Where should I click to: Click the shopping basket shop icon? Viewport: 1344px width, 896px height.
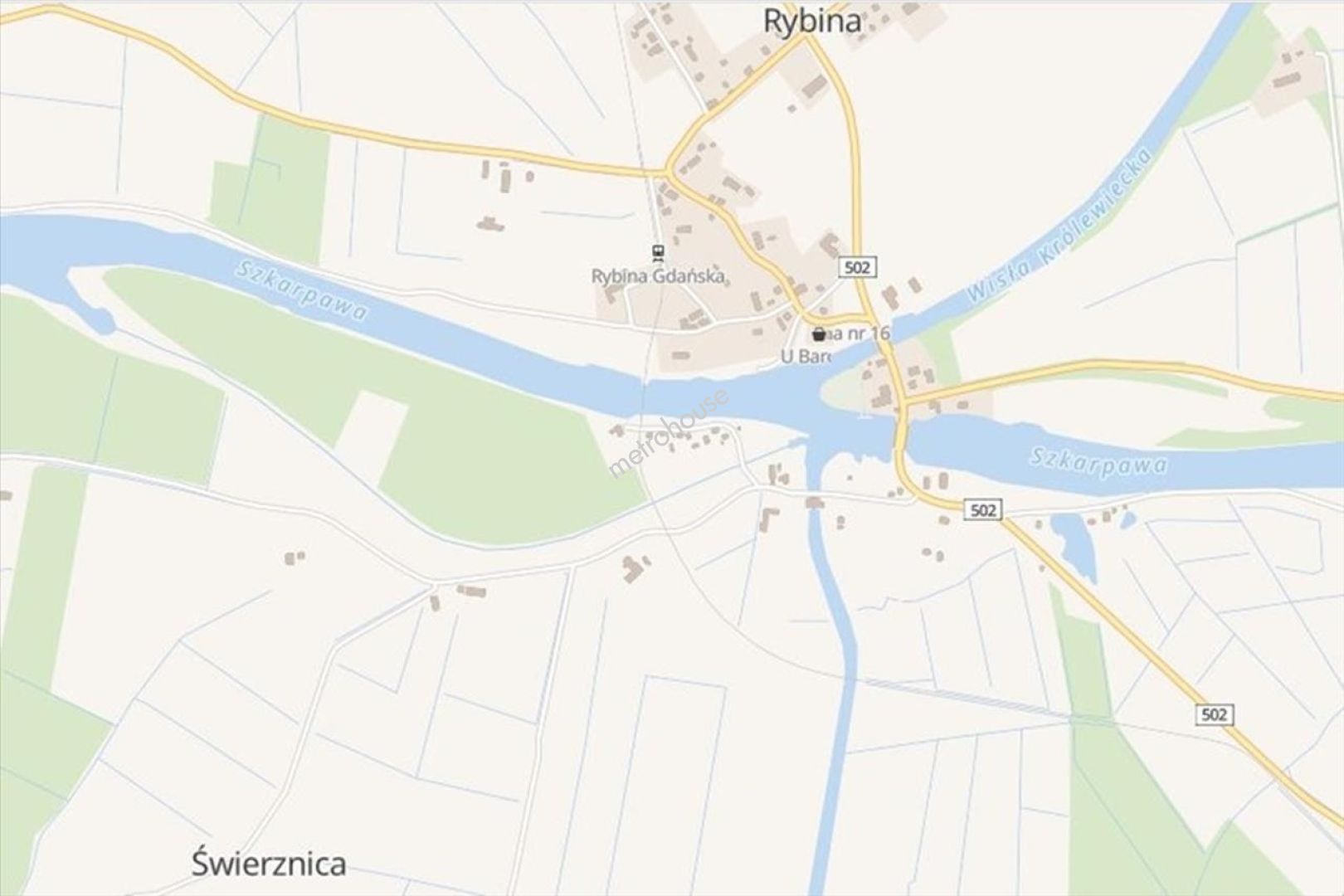(x=820, y=334)
